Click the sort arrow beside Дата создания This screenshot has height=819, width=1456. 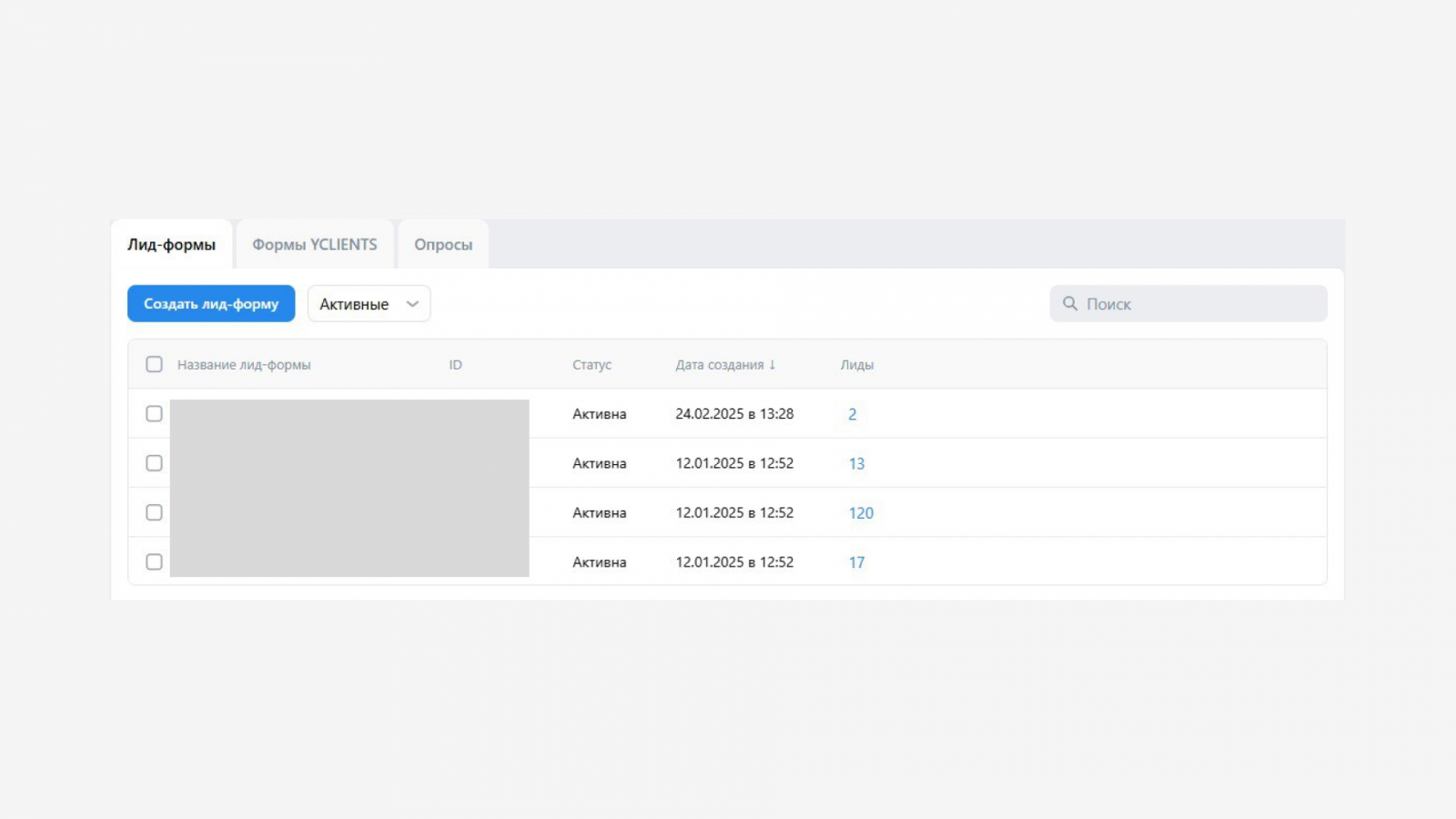click(x=773, y=365)
